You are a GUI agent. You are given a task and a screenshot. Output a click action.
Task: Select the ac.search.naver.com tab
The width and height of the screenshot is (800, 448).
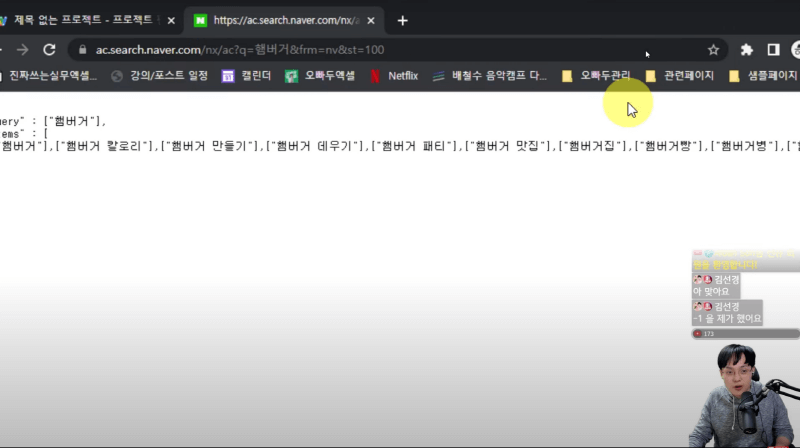[x=284, y=20]
